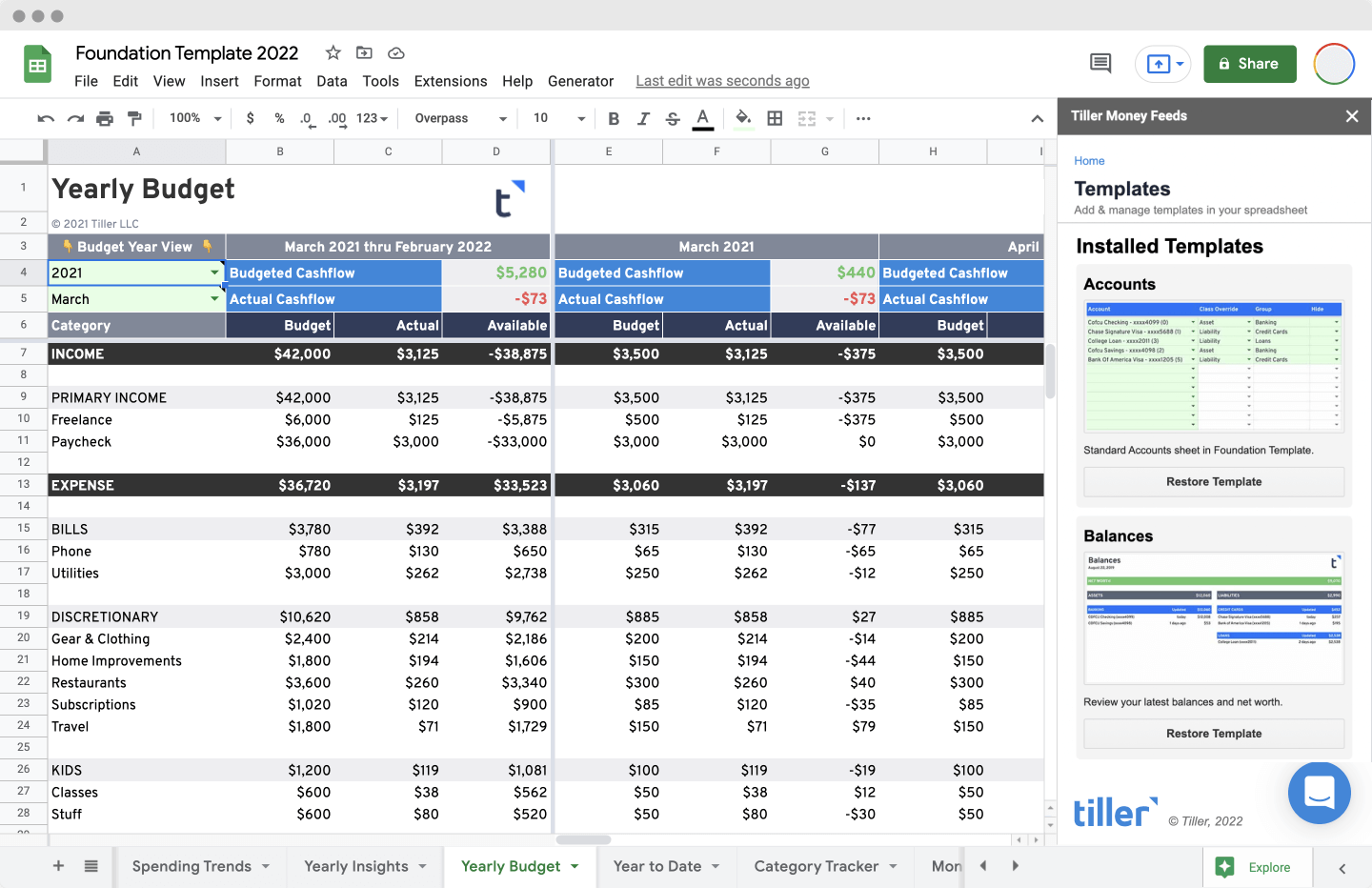
Task: Expand the zoom 100% dropdown
Action: tap(195, 119)
